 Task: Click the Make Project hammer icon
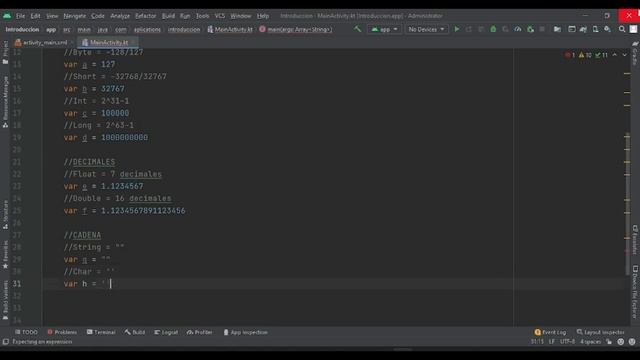pyautogui.click(x=358, y=29)
